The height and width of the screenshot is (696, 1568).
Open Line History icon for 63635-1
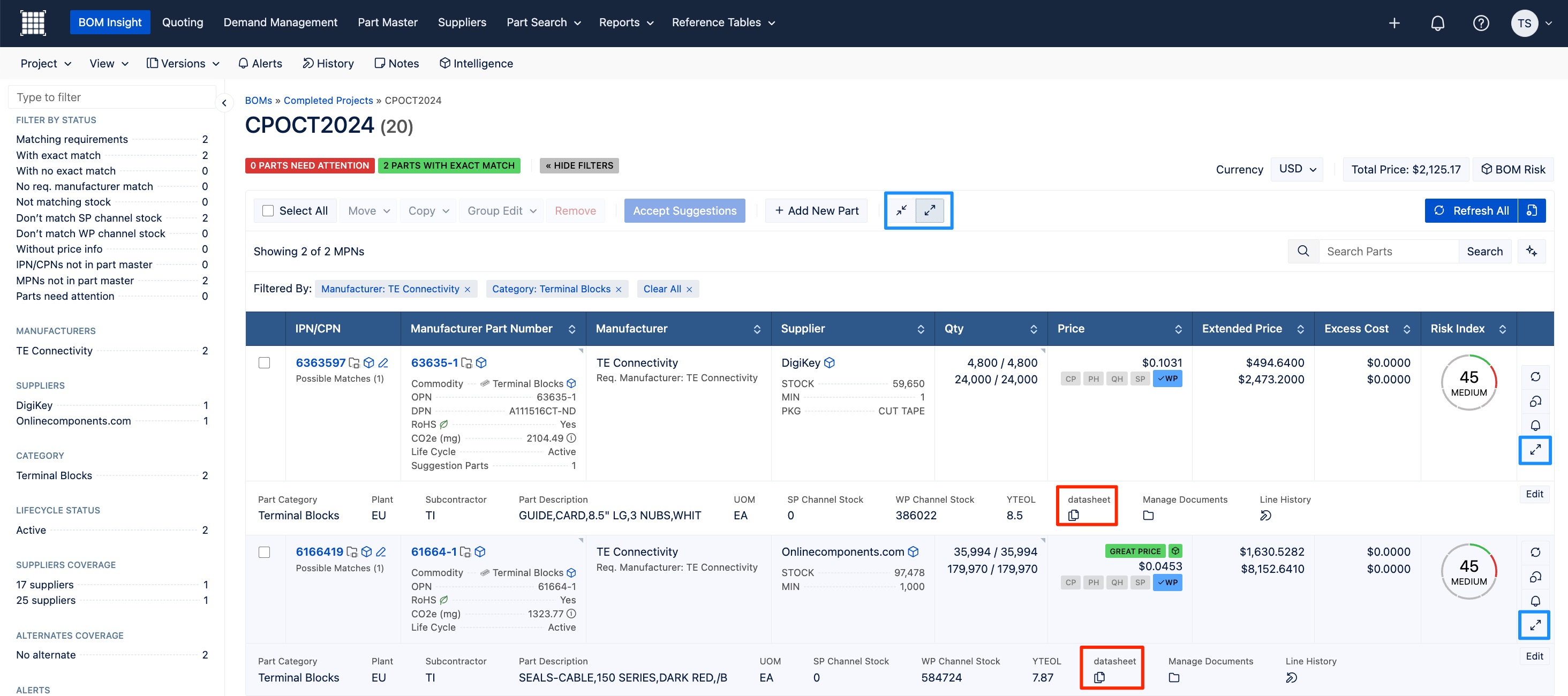coord(1265,515)
